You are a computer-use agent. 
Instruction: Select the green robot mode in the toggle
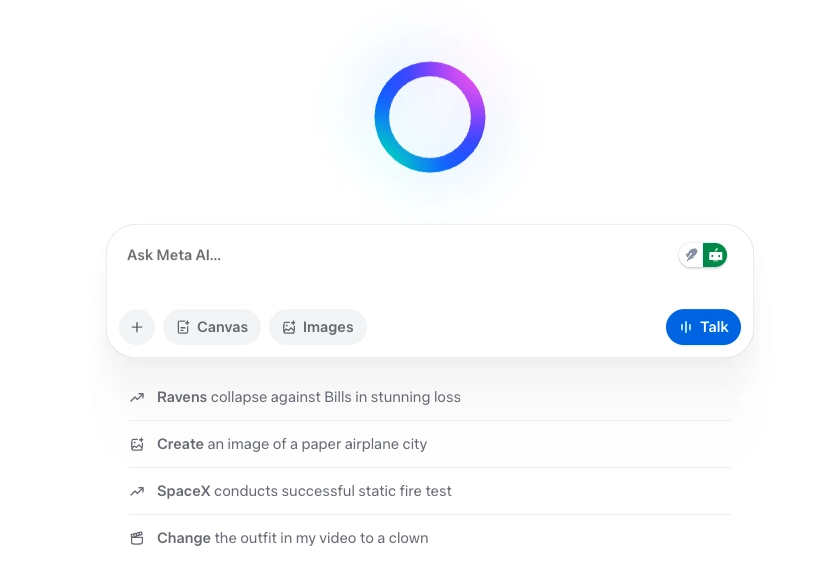tap(715, 255)
